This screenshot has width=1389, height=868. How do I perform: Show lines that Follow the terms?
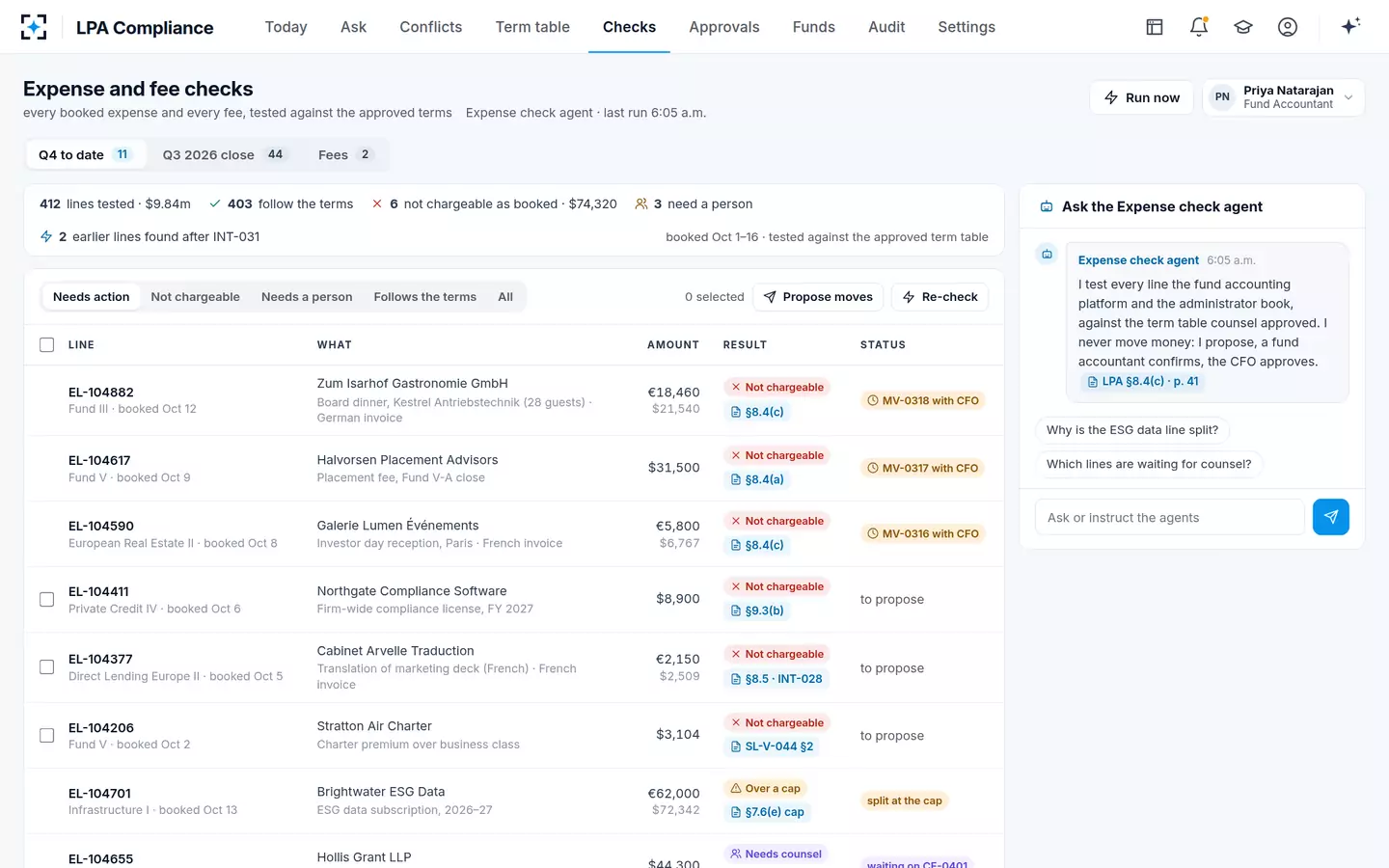point(425,297)
